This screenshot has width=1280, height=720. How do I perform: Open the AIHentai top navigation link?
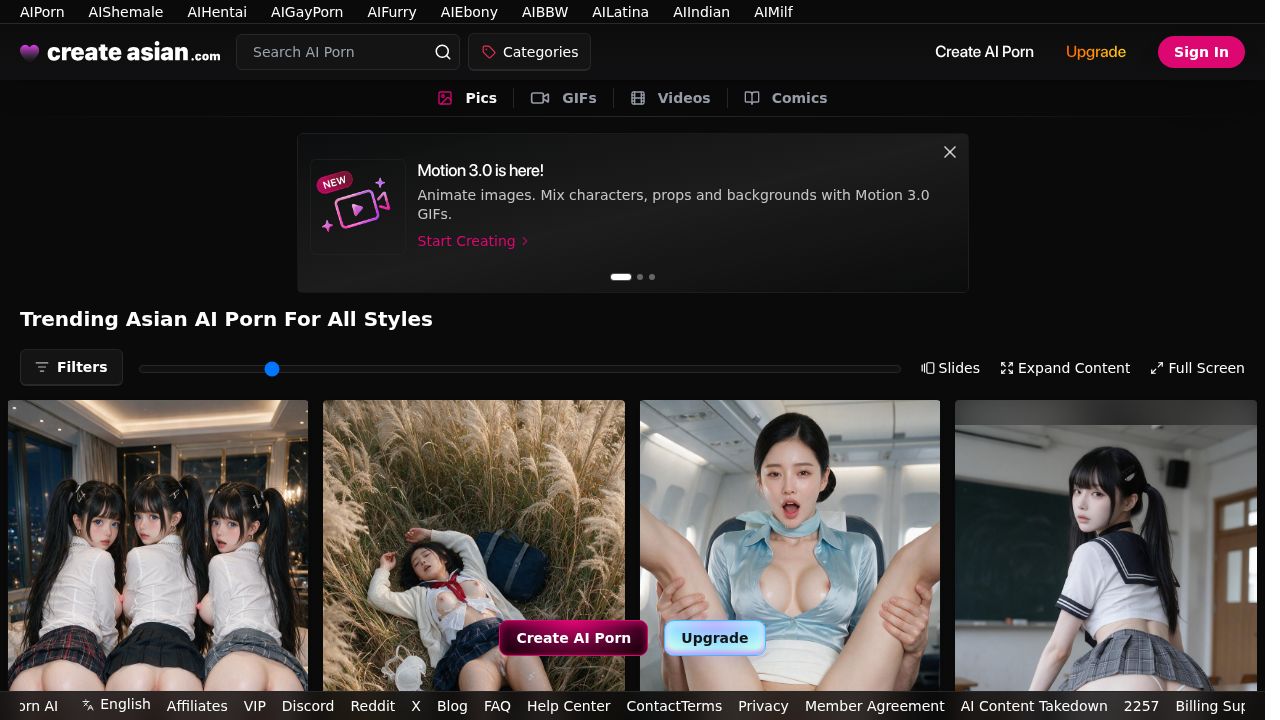point(217,12)
